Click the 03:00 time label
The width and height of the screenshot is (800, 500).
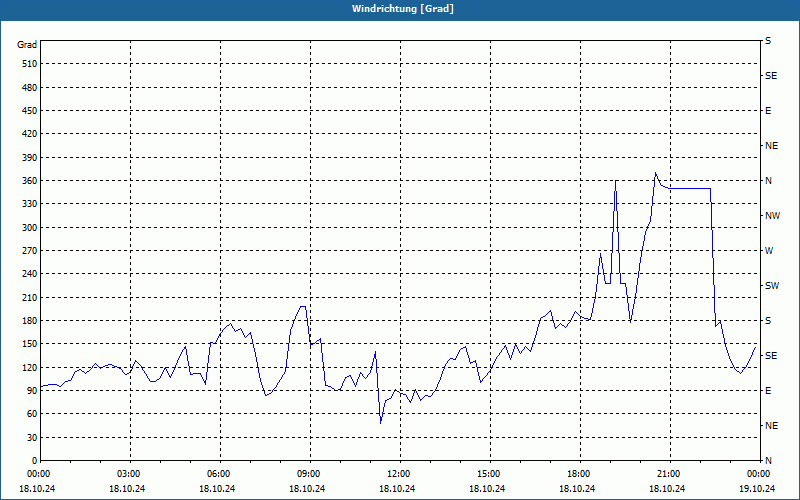coord(130,473)
